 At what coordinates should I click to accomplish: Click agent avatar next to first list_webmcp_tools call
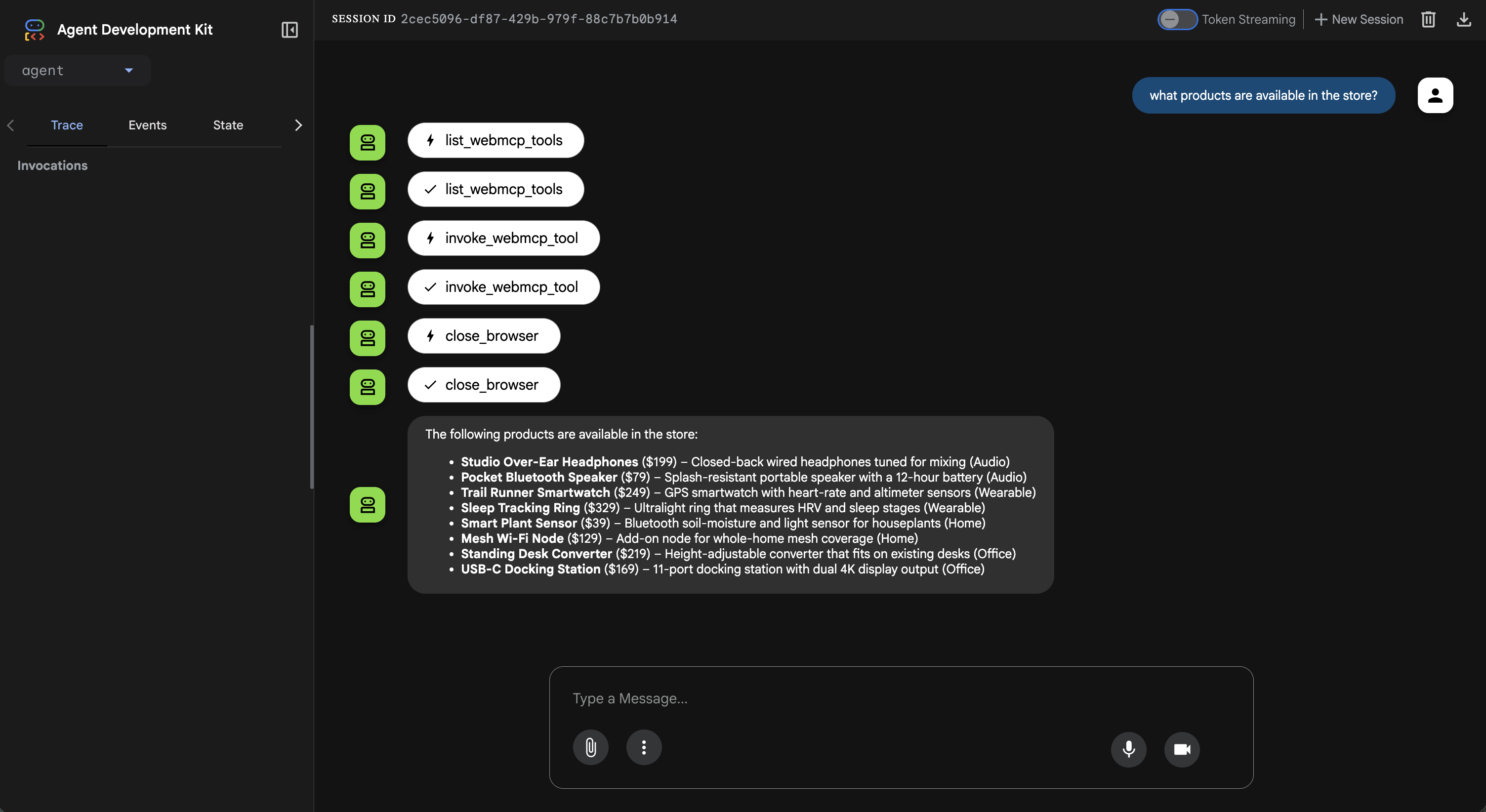368,142
